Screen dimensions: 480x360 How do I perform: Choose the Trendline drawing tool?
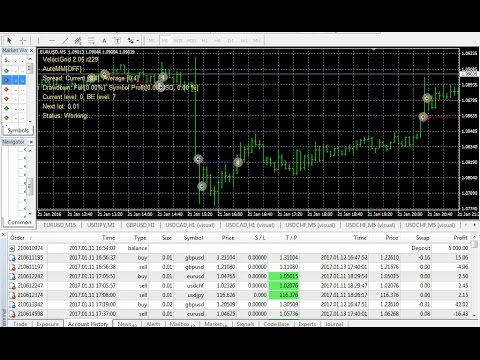[65, 40]
